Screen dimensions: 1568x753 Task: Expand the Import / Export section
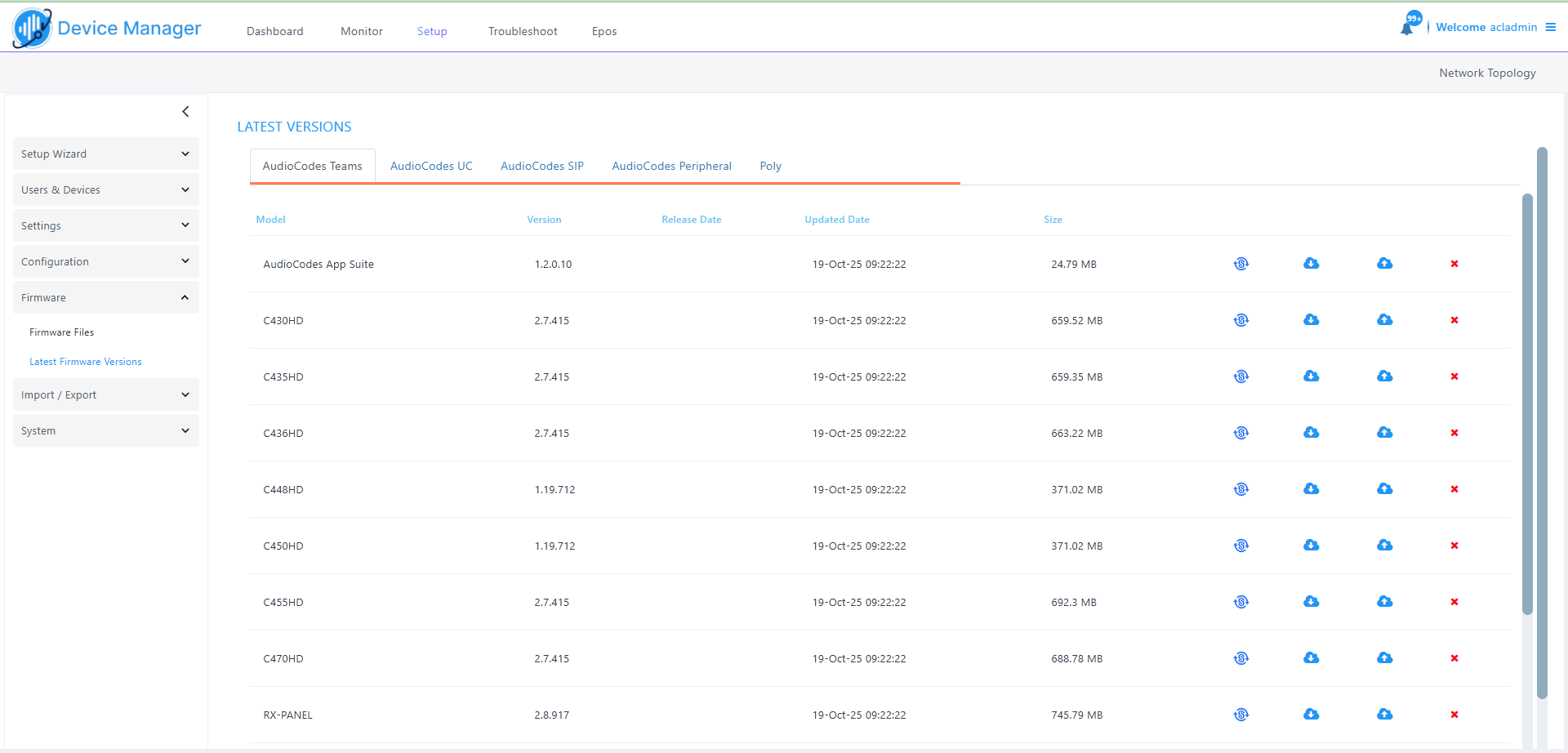(105, 394)
